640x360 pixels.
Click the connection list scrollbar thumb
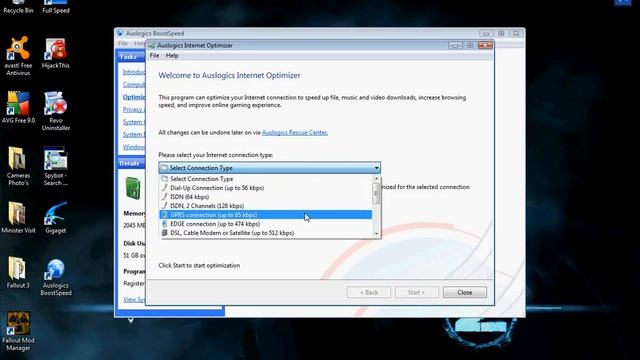tap(376, 193)
